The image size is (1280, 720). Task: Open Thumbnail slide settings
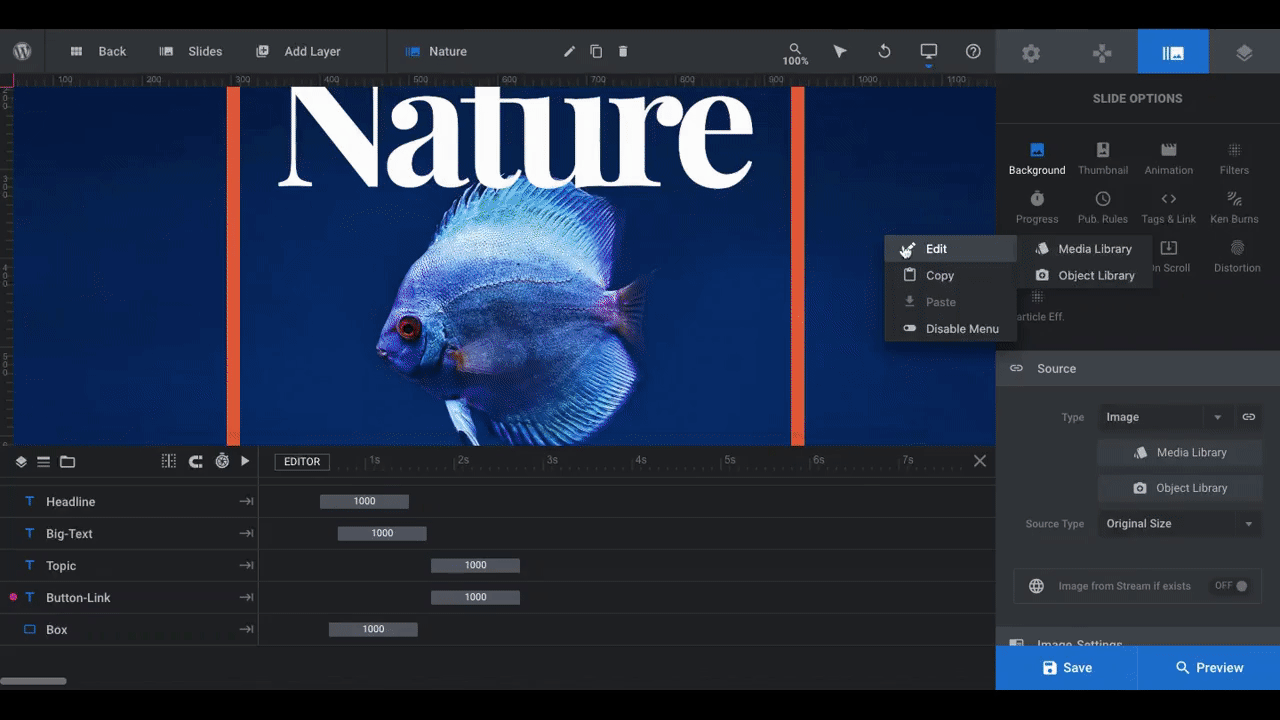(x=1103, y=159)
